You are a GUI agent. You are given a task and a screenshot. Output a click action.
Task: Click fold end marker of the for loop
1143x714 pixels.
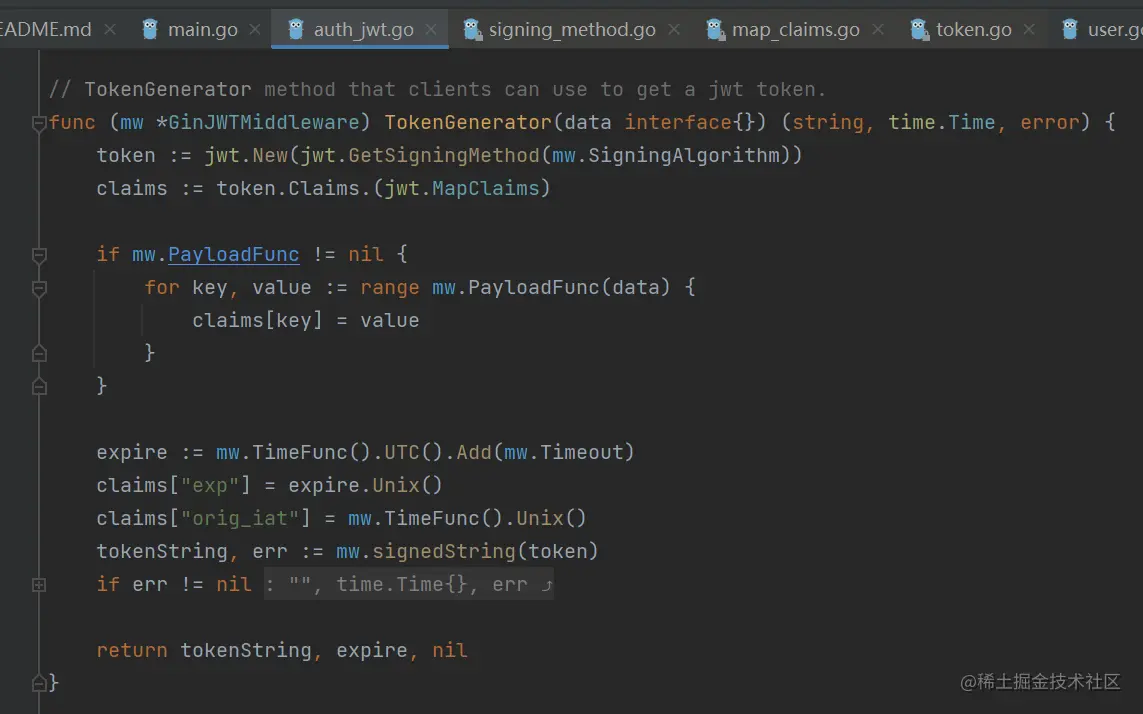click(x=39, y=354)
